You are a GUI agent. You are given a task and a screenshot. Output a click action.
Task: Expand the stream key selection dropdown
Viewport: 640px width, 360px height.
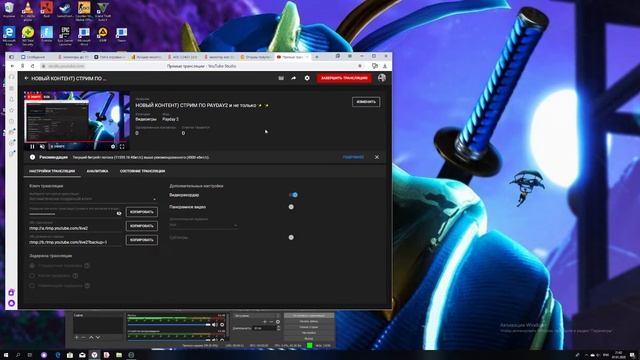click(x=154, y=199)
